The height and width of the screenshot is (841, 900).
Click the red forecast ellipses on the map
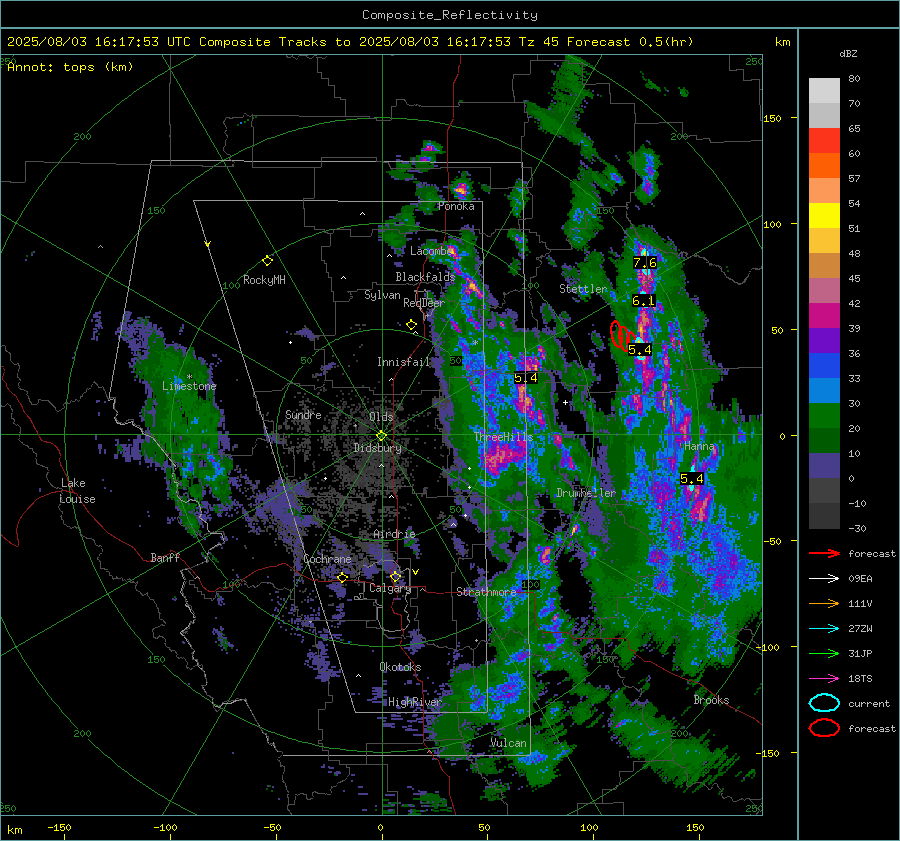coord(622,336)
